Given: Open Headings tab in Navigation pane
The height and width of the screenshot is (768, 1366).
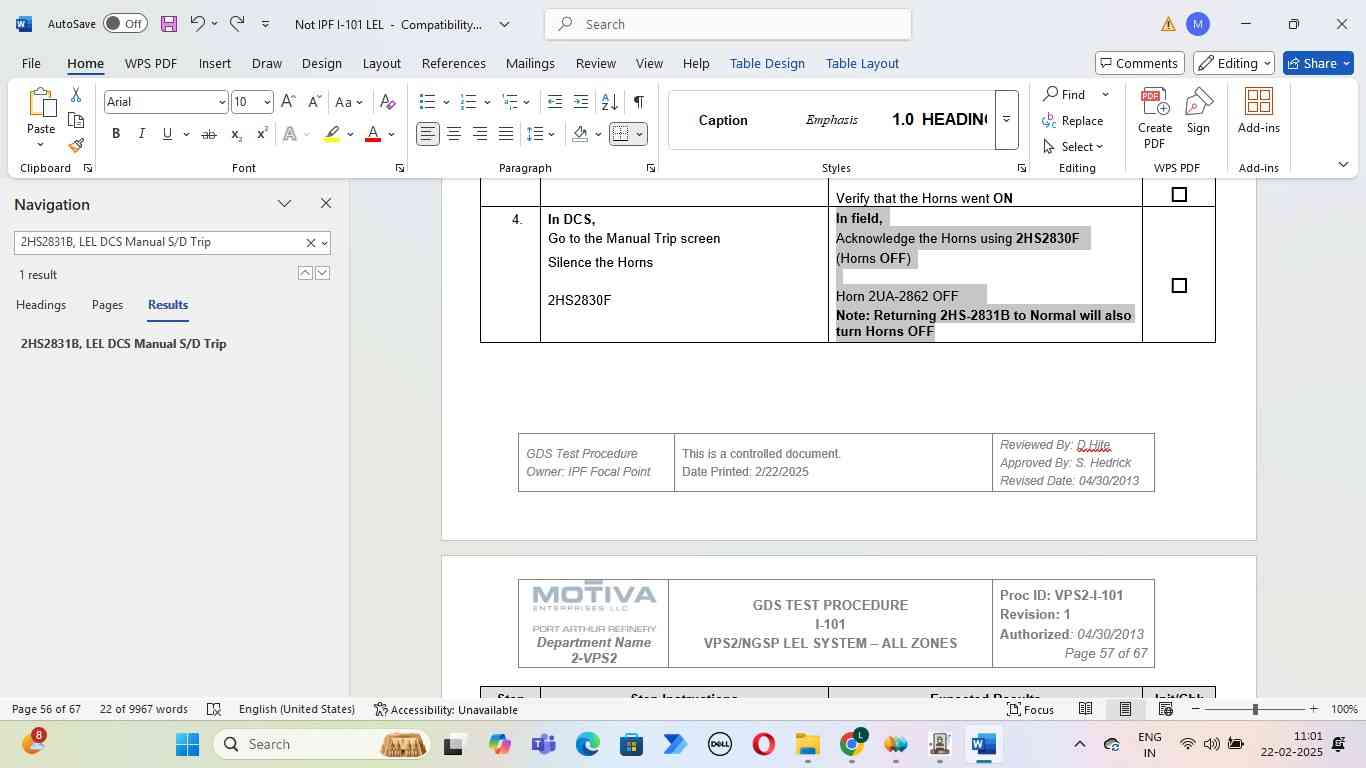Looking at the screenshot, I should (41, 305).
